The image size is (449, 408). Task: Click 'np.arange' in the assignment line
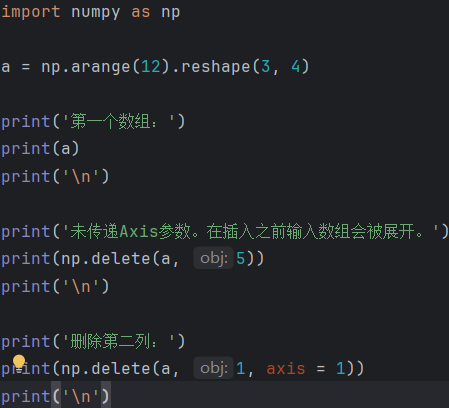click(85, 67)
